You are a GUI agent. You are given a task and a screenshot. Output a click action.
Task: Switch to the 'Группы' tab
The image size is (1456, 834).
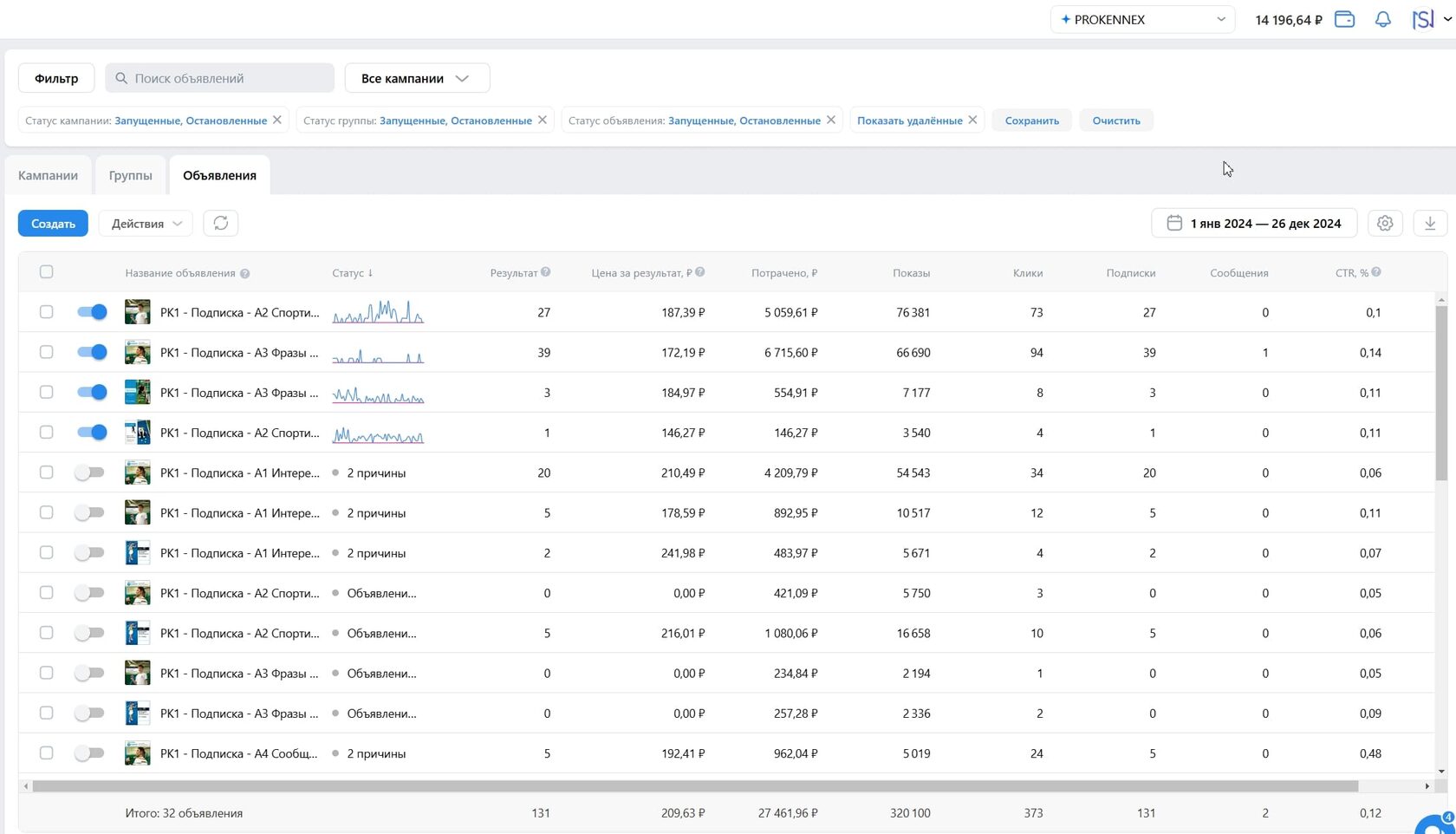click(130, 175)
